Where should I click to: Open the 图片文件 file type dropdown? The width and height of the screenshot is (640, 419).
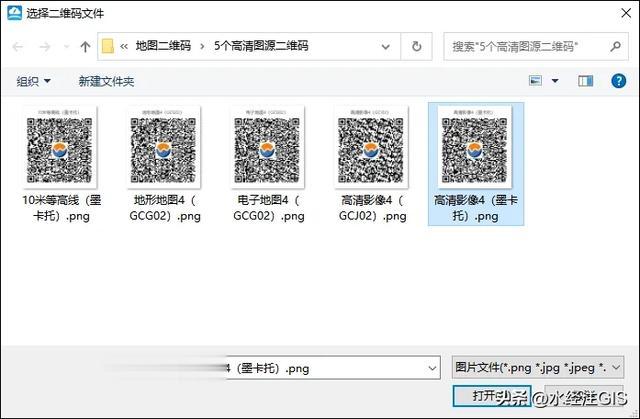tap(538, 368)
